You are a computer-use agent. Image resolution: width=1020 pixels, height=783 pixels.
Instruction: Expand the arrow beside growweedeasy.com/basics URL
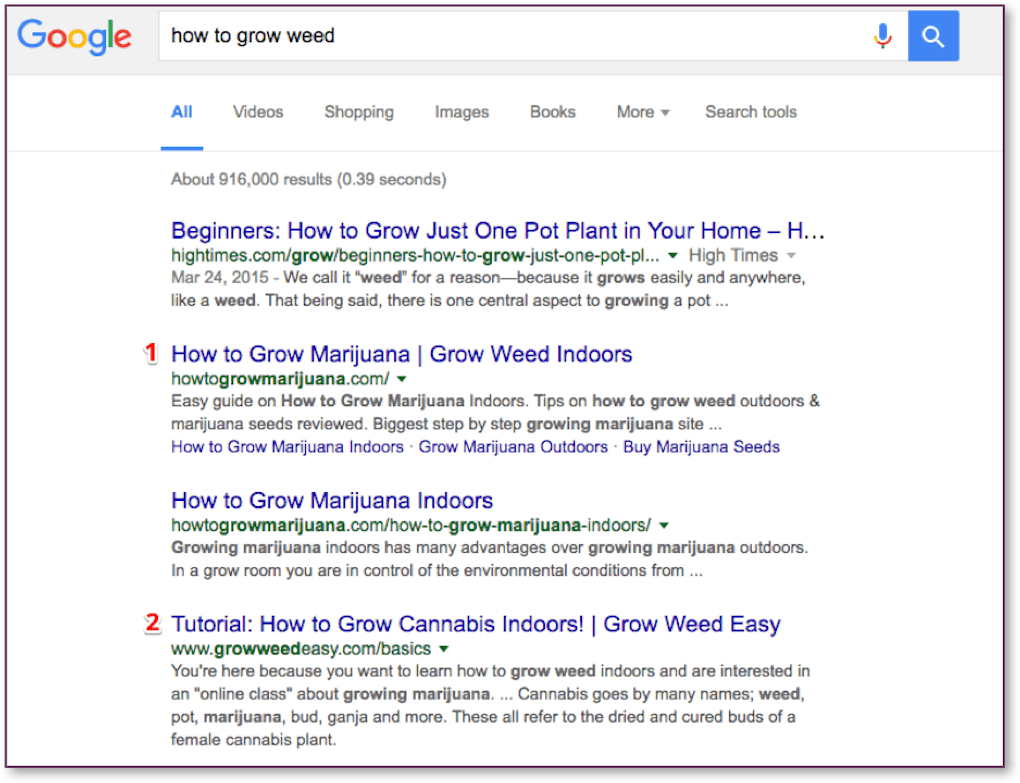444,649
